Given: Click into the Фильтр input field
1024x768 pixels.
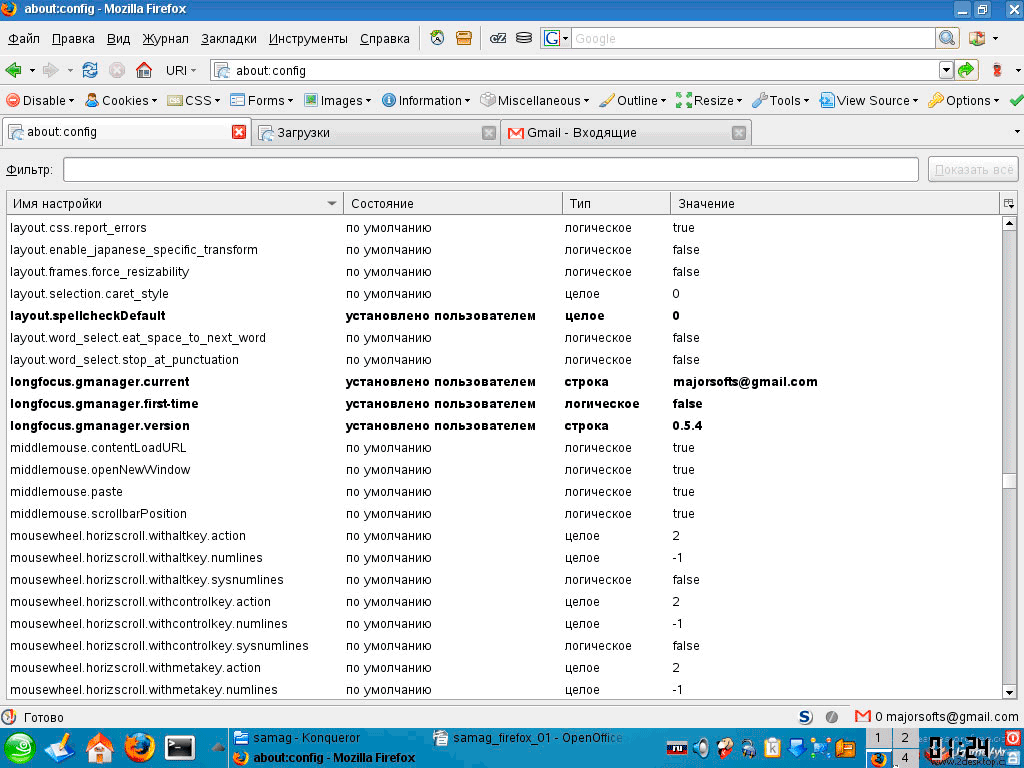Looking at the screenshot, I should (490, 170).
